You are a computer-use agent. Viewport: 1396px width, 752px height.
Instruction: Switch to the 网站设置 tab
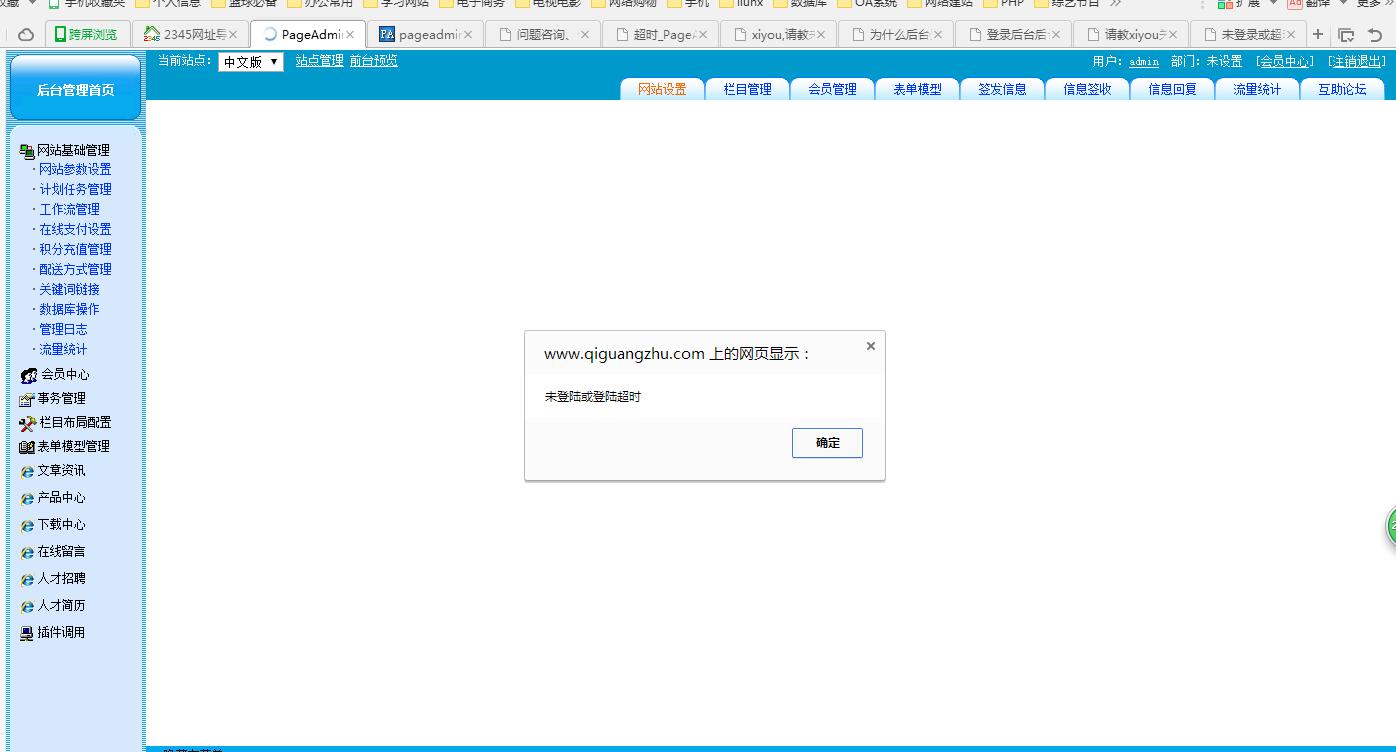coord(662,89)
